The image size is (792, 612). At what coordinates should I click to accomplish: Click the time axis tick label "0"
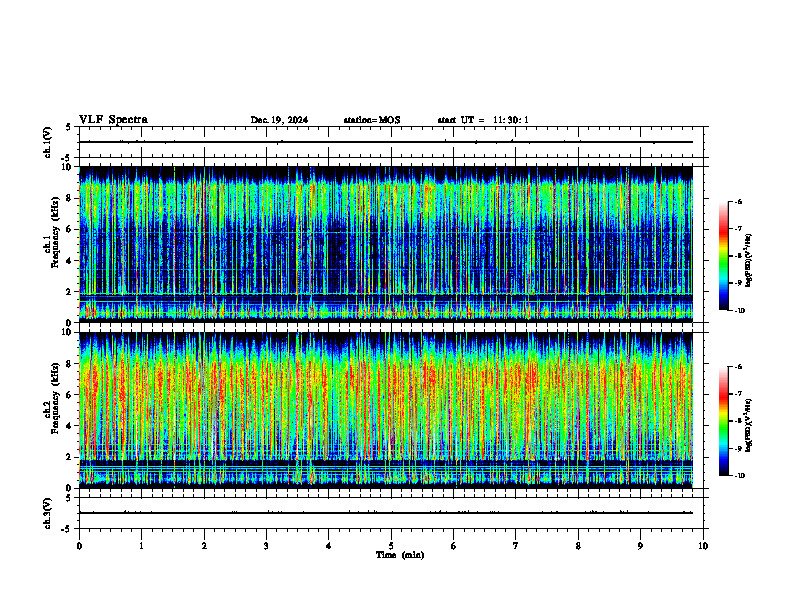pyautogui.click(x=79, y=546)
